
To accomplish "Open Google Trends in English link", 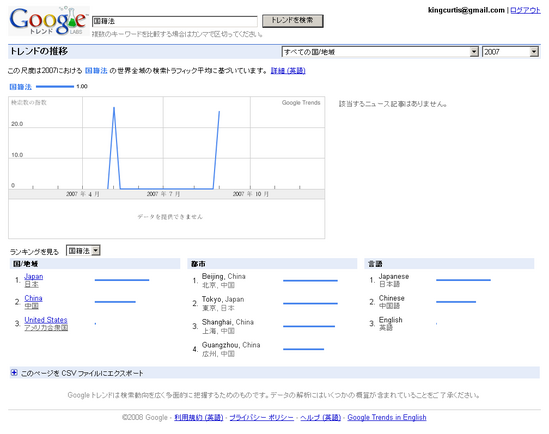I will [x=387, y=418].
